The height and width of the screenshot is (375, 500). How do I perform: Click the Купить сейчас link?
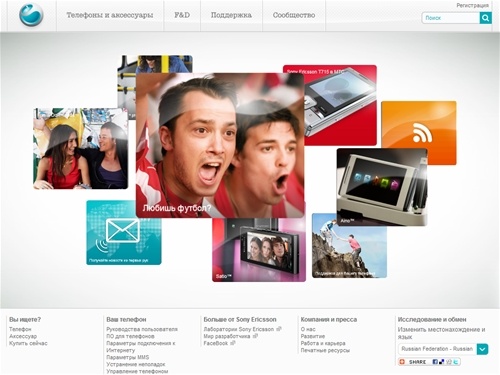point(28,343)
